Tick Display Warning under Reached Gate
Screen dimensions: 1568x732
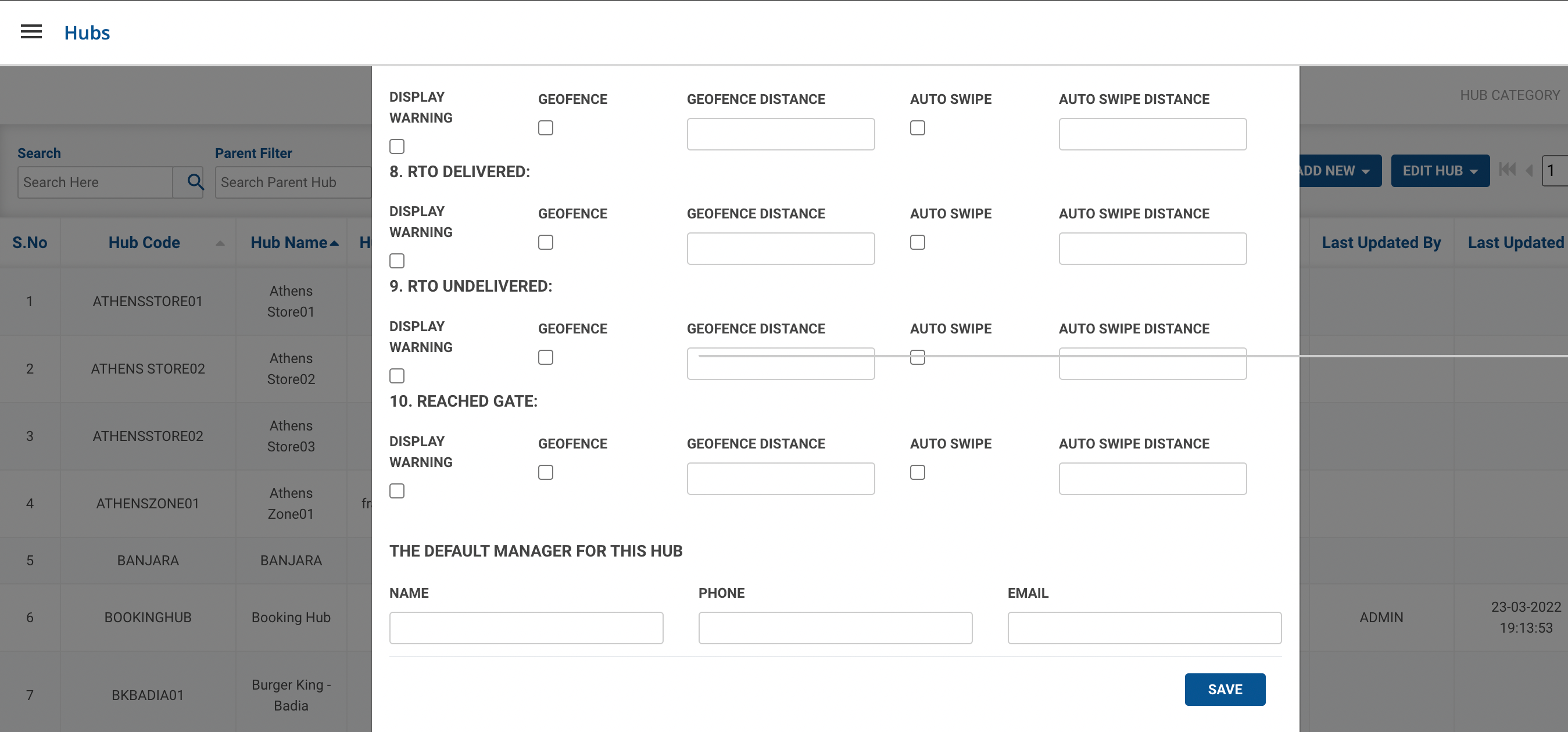(x=397, y=490)
